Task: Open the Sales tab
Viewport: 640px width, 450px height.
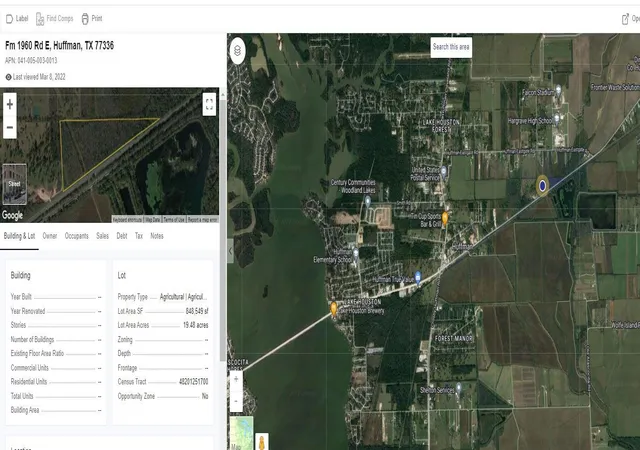Action: pyautogui.click(x=102, y=236)
